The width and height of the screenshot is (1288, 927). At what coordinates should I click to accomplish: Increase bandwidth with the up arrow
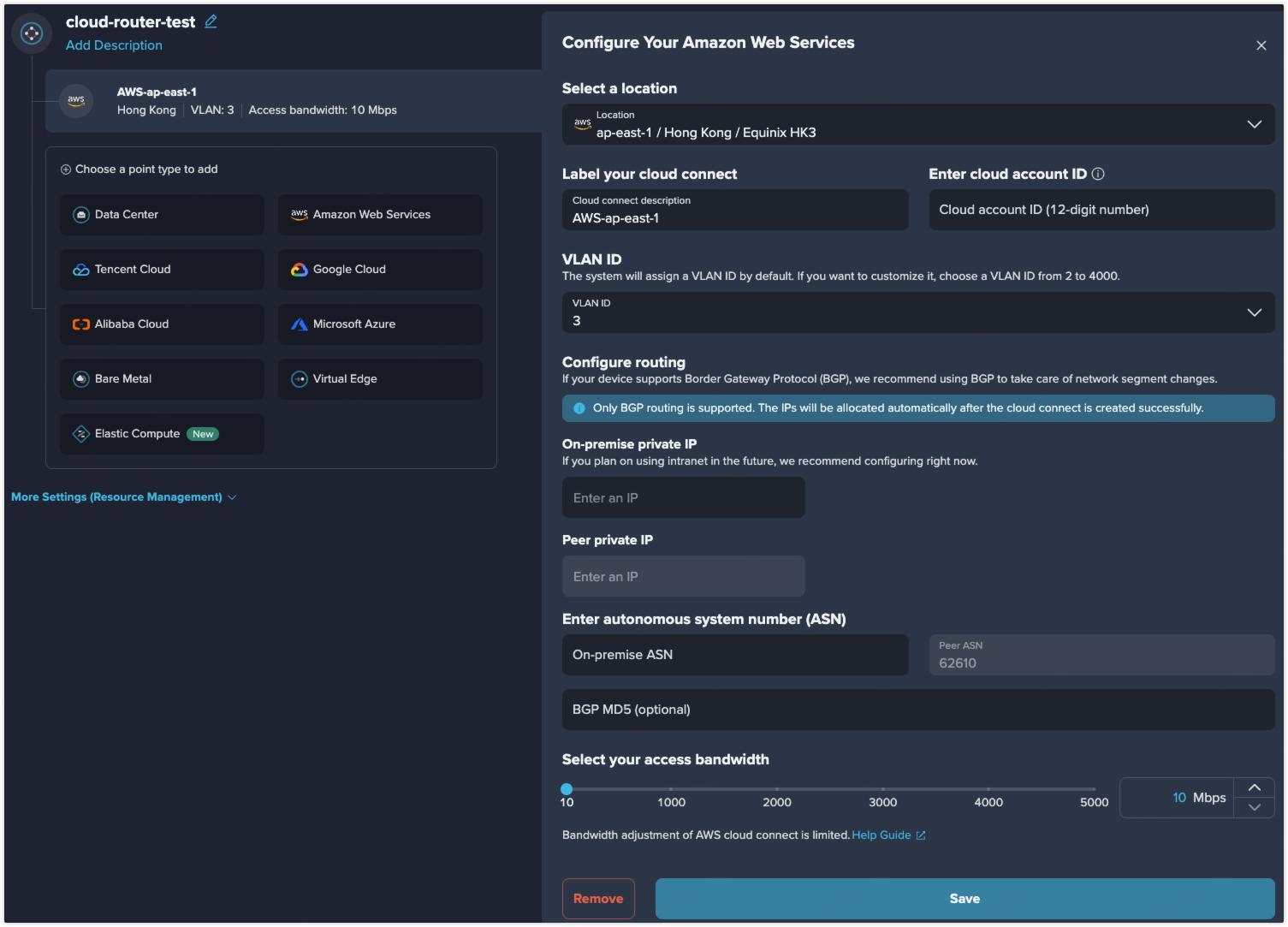(1255, 787)
